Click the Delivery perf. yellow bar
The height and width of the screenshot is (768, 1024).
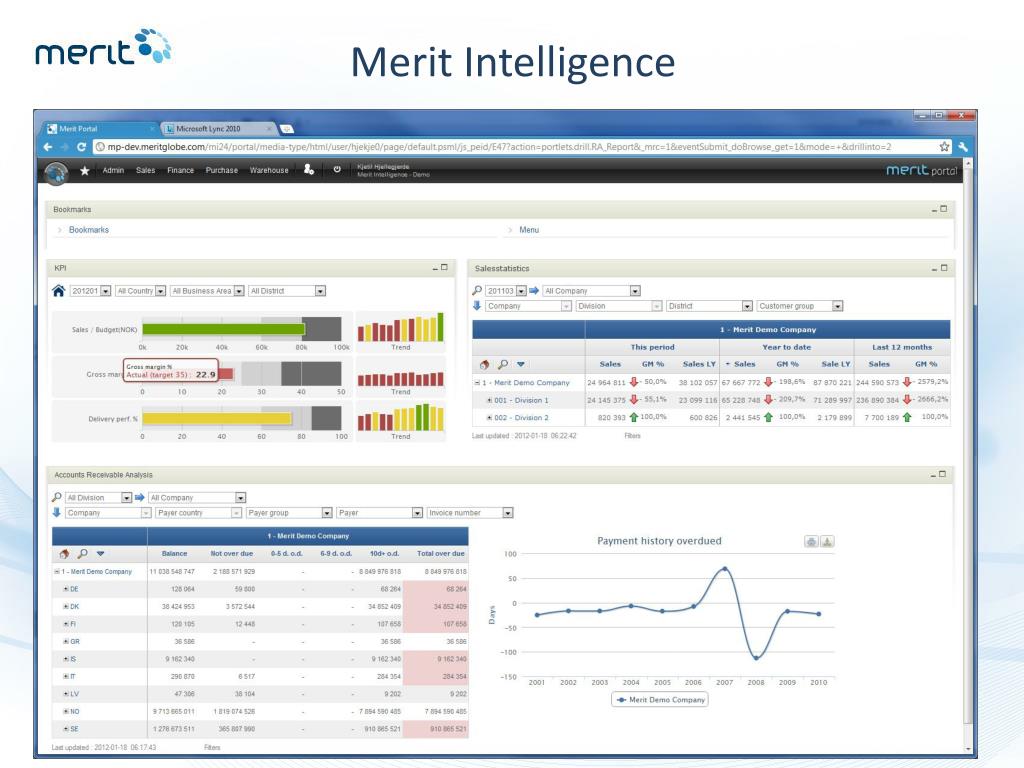pos(216,419)
